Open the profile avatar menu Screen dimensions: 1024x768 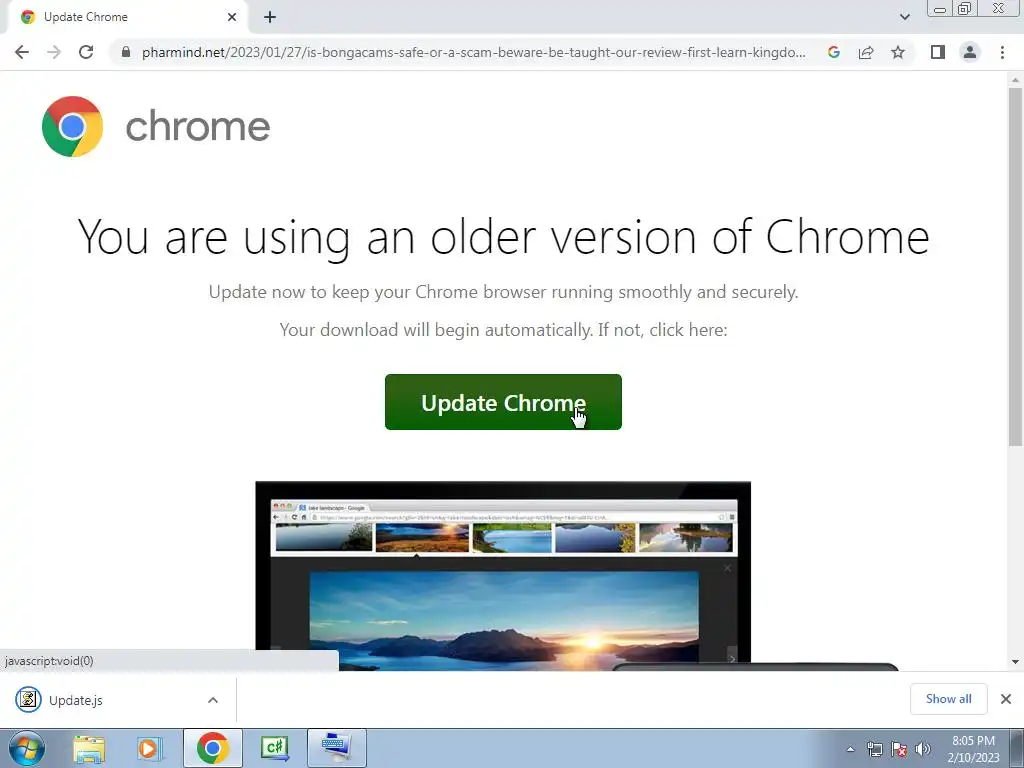click(970, 52)
